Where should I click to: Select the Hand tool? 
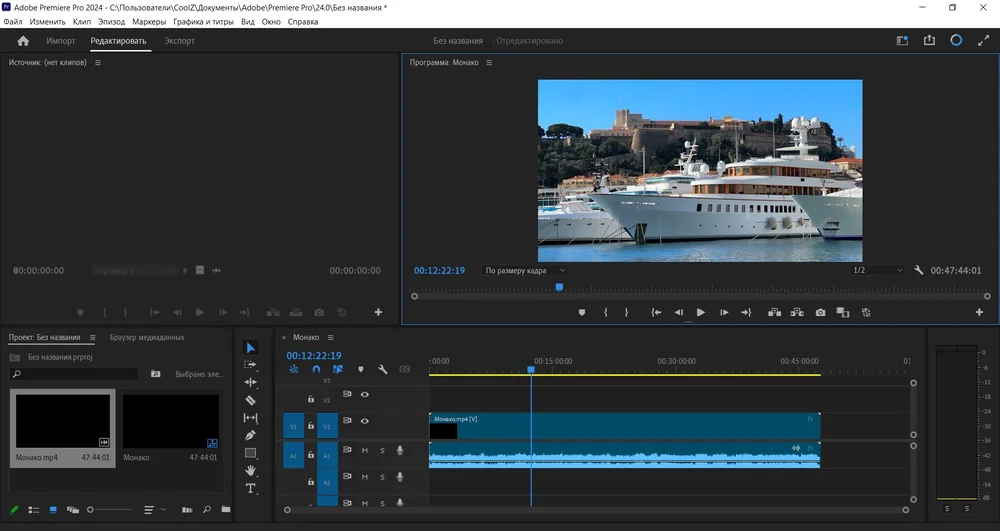(251, 470)
